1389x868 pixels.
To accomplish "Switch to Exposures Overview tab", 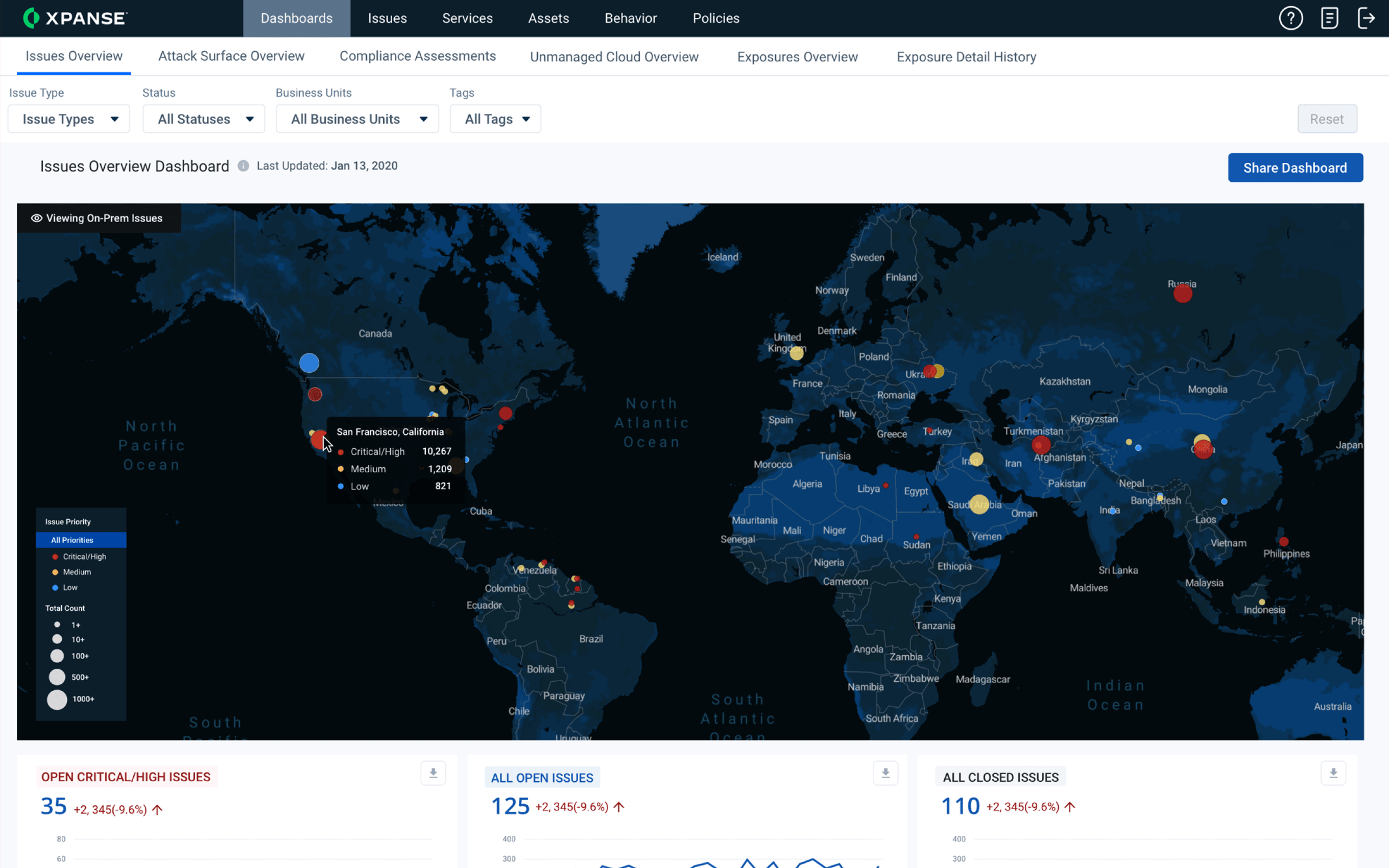I will click(797, 56).
